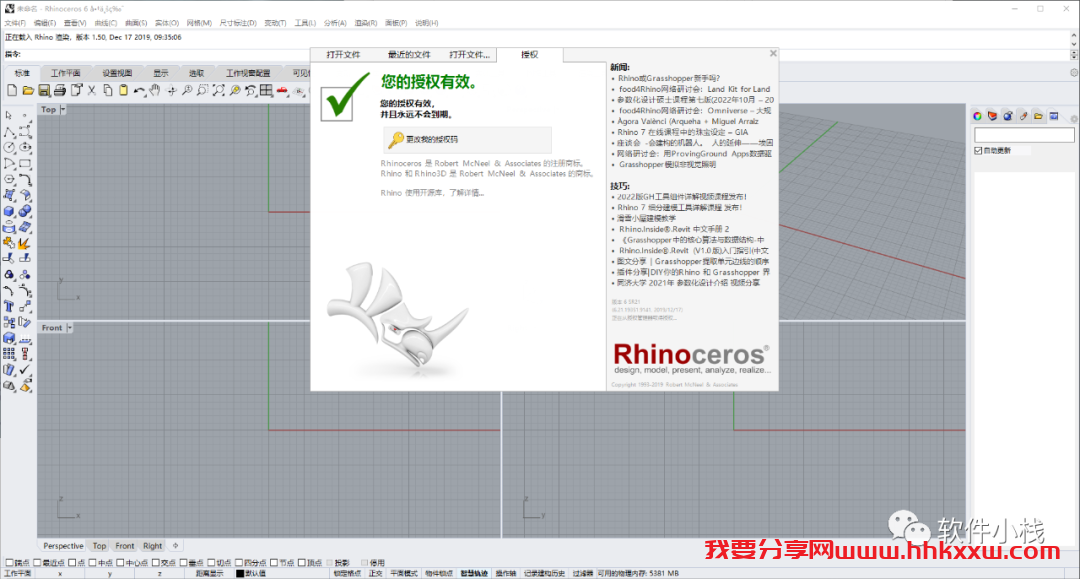Image resolution: width=1080 pixels, height=579 pixels.
Task: Create a new file with the blank page icon
Action: tap(12, 90)
